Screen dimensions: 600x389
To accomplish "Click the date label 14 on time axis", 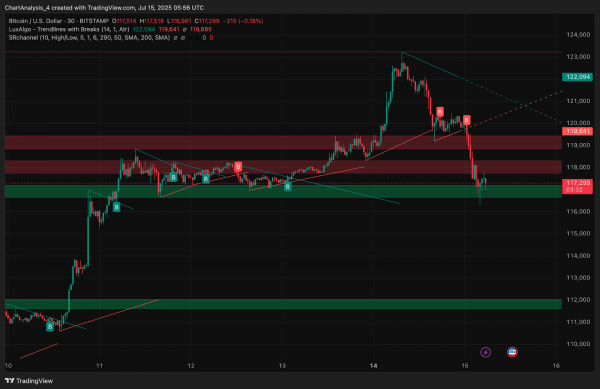I will coord(373,366).
